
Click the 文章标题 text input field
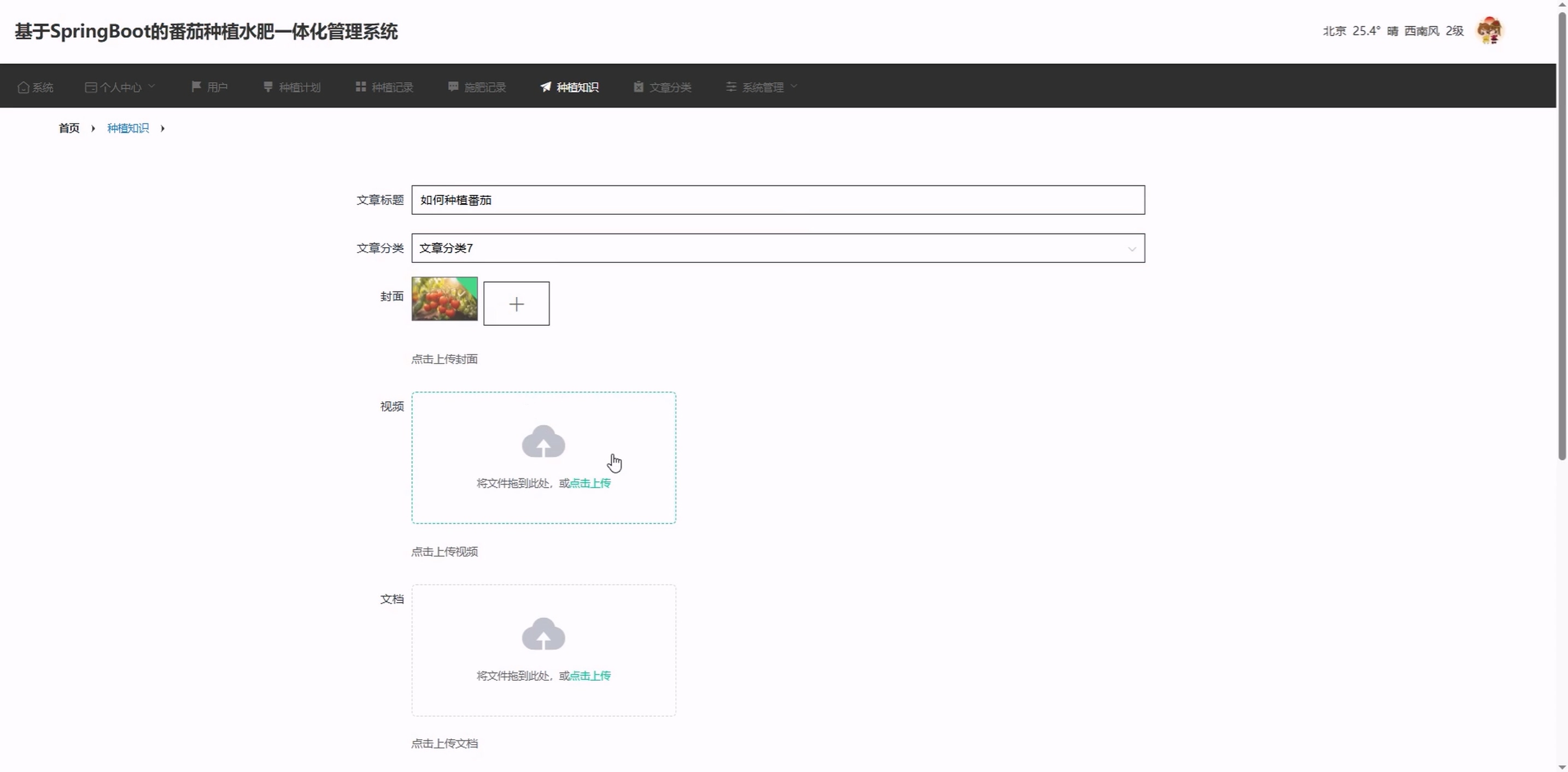(777, 200)
